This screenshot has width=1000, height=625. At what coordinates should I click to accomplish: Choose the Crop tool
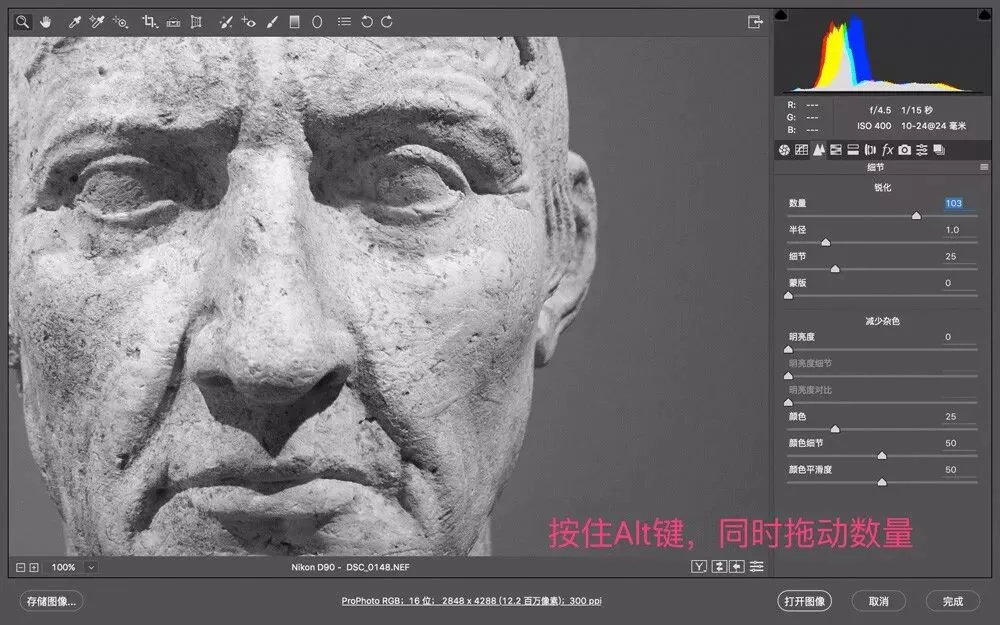[149, 22]
